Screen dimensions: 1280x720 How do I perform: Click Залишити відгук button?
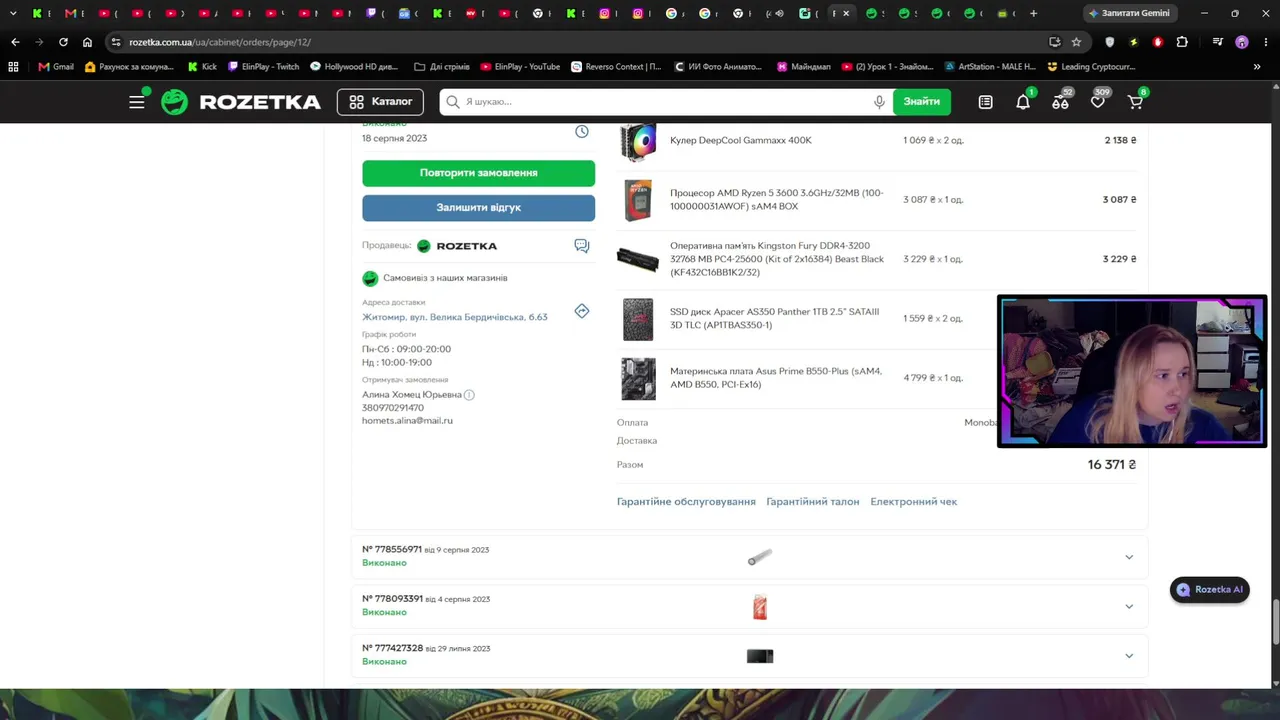coord(478,208)
